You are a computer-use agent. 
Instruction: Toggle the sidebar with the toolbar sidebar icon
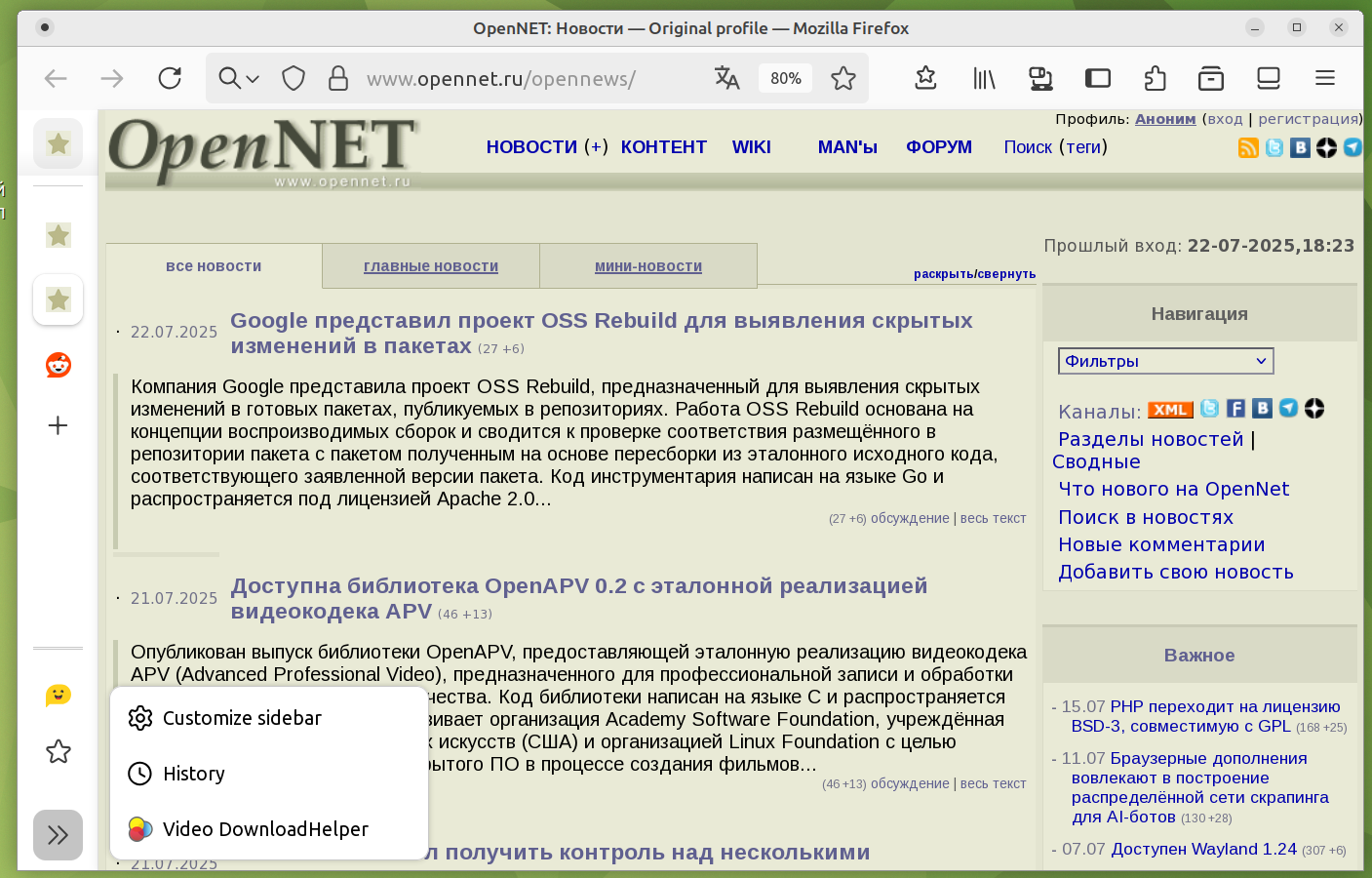[1098, 78]
